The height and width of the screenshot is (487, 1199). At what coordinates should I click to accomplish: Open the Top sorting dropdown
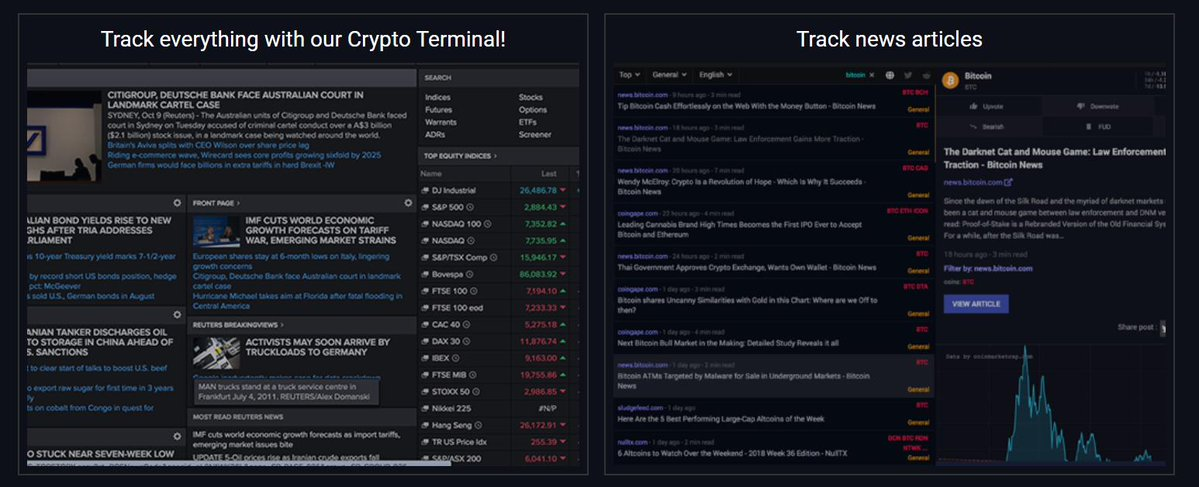629,75
